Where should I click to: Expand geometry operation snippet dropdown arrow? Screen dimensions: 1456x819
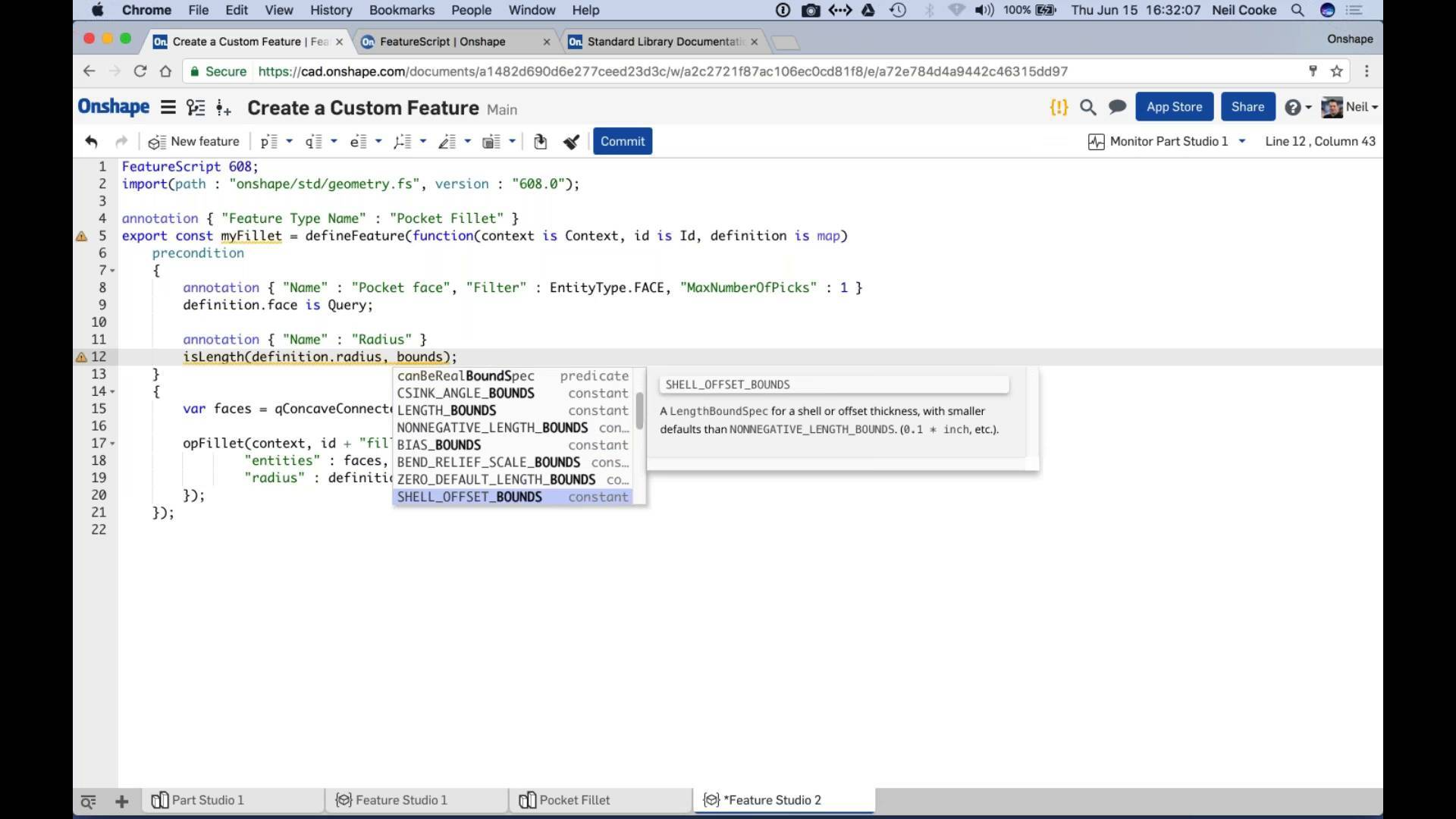[x=423, y=141]
